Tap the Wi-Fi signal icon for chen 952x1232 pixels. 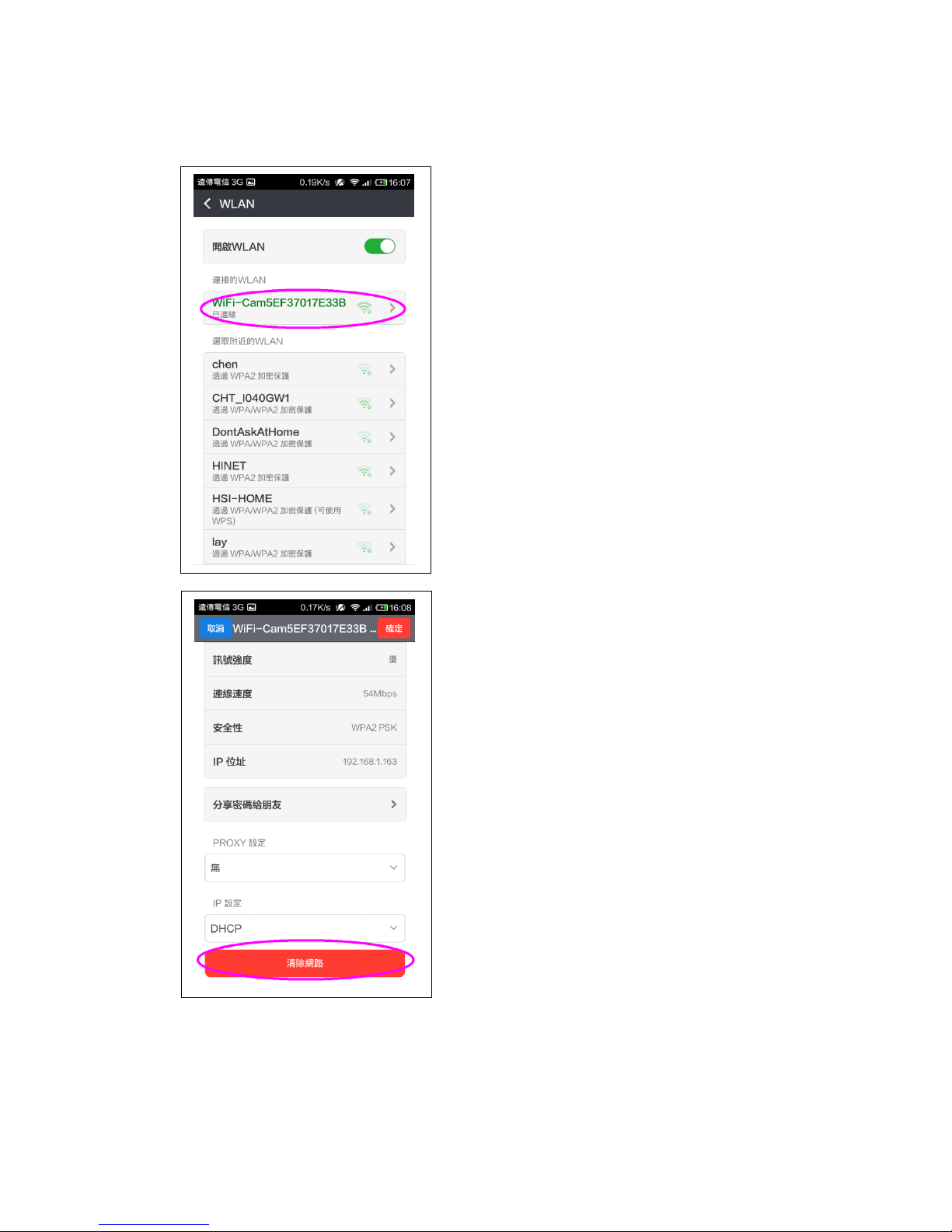[364, 369]
